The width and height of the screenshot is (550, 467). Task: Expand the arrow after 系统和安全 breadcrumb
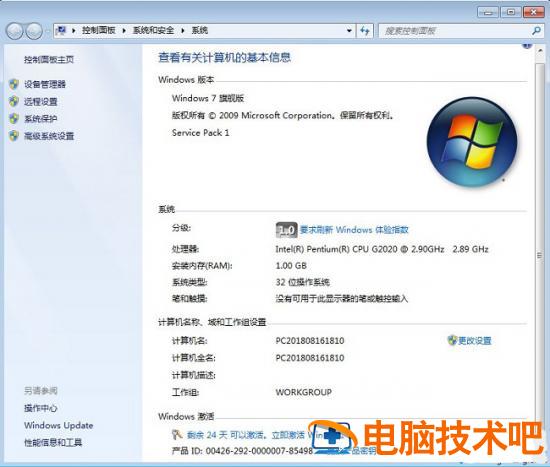pos(182,31)
